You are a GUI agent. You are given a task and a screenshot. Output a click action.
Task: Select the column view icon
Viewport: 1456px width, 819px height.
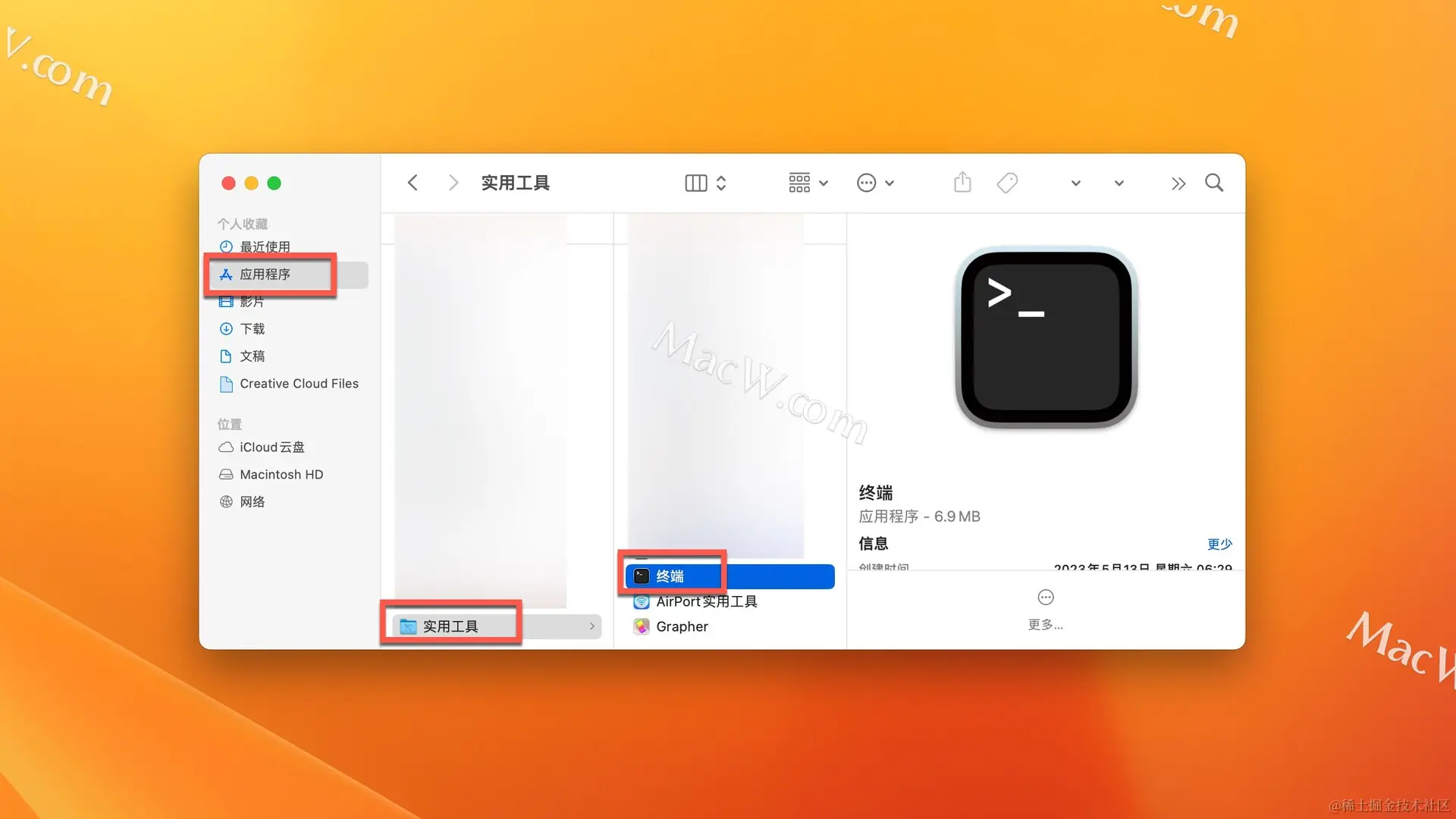pyautogui.click(x=695, y=183)
